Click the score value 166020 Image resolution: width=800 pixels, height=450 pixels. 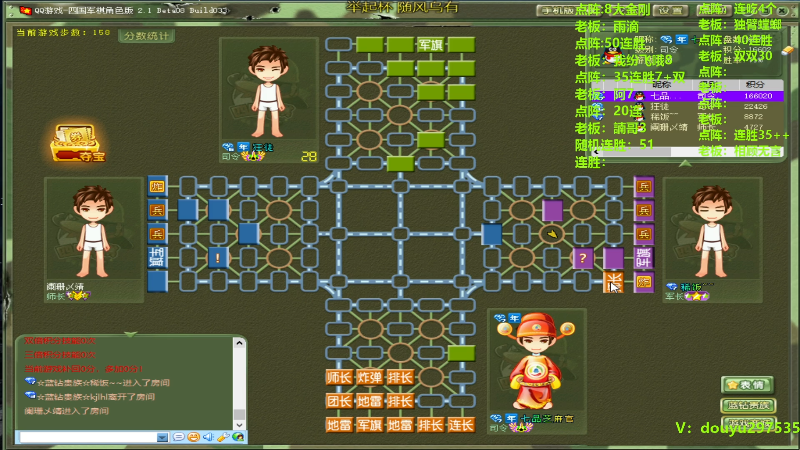(x=758, y=96)
